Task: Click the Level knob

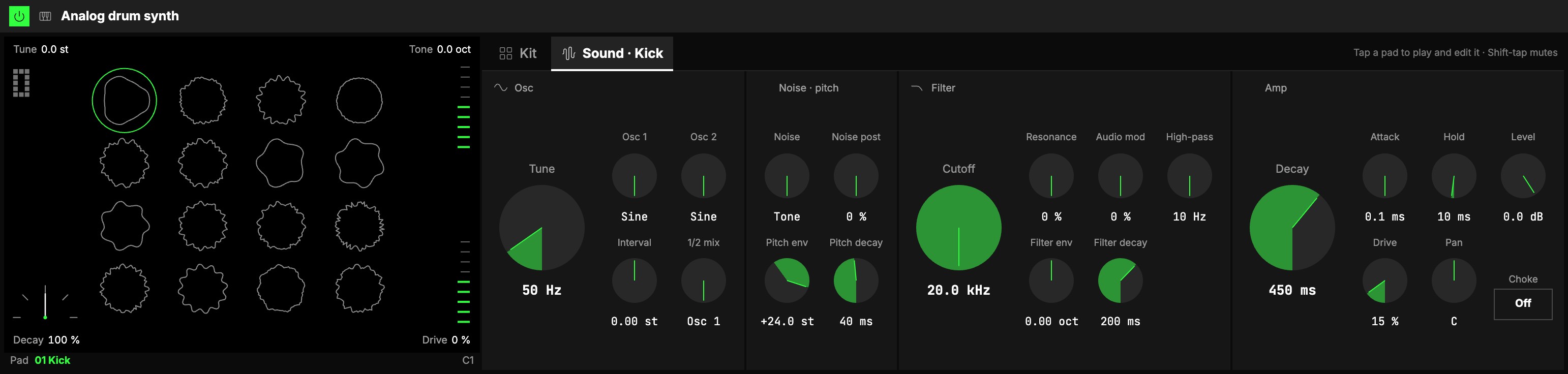Action: [1523, 176]
